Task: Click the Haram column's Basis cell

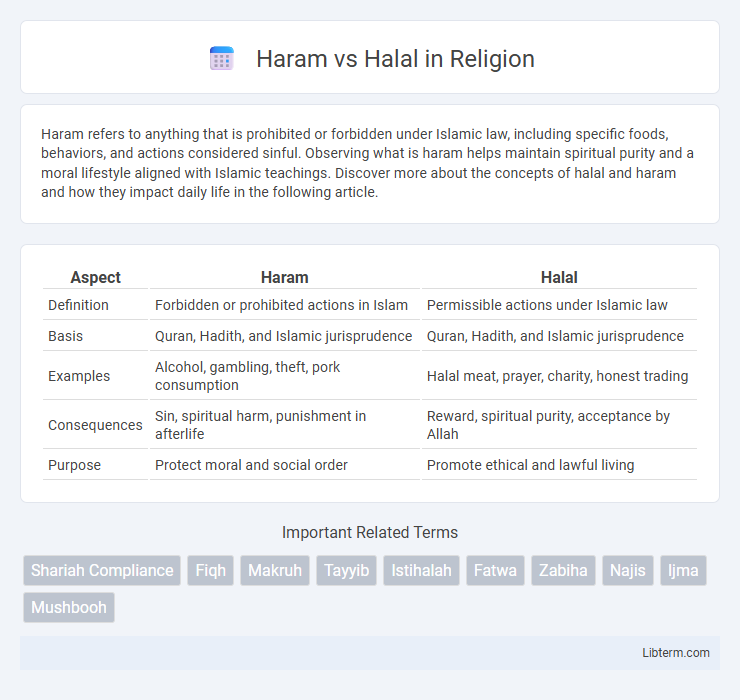Action: click(285, 336)
